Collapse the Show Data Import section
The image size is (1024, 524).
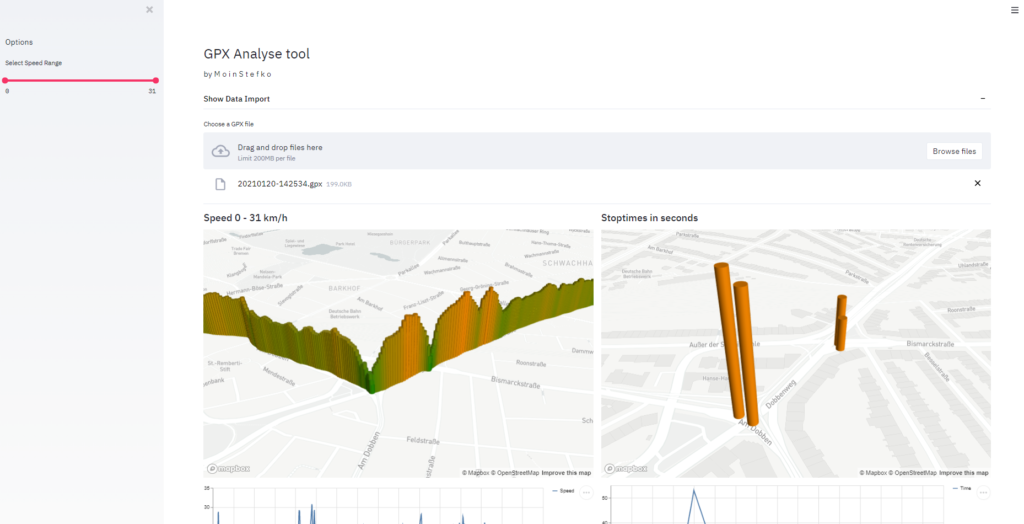(982, 99)
